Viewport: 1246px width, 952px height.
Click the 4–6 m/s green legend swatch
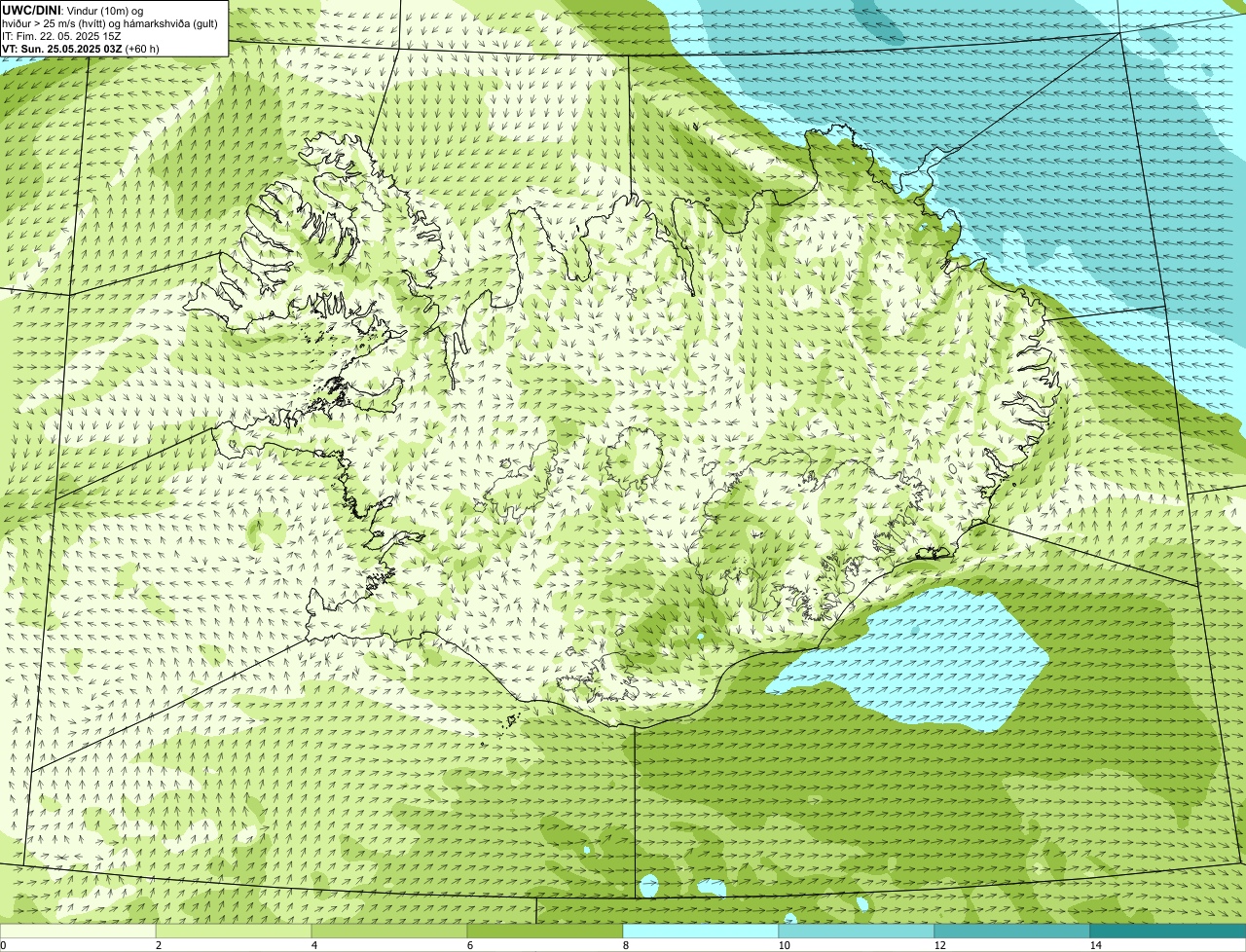coord(389,931)
